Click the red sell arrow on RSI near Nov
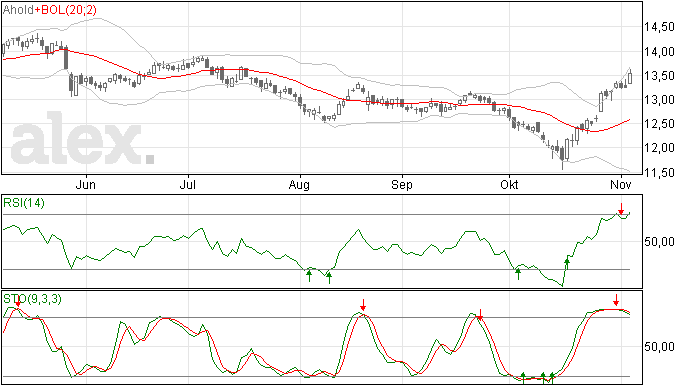 620,208
